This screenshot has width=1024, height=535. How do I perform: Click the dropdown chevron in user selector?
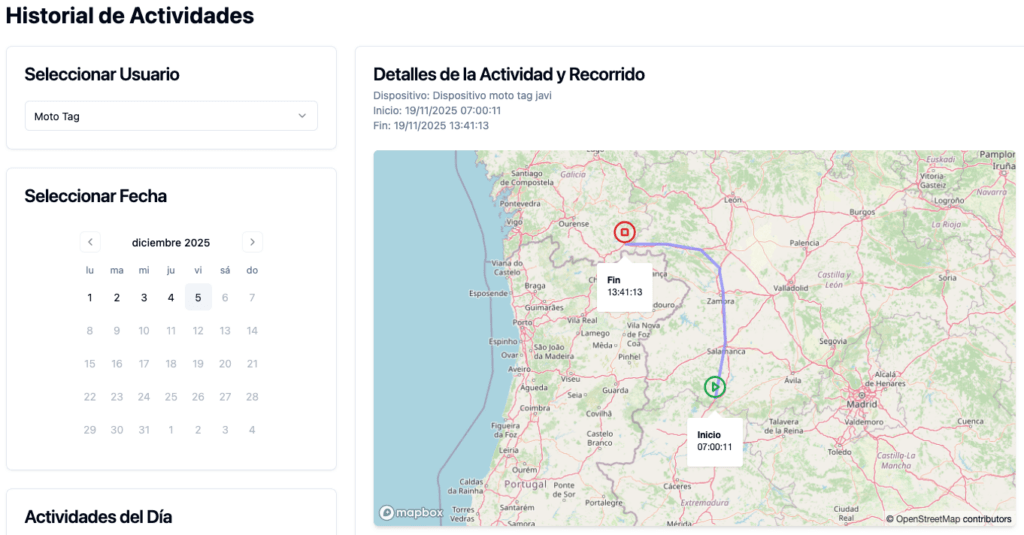coord(302,116)
